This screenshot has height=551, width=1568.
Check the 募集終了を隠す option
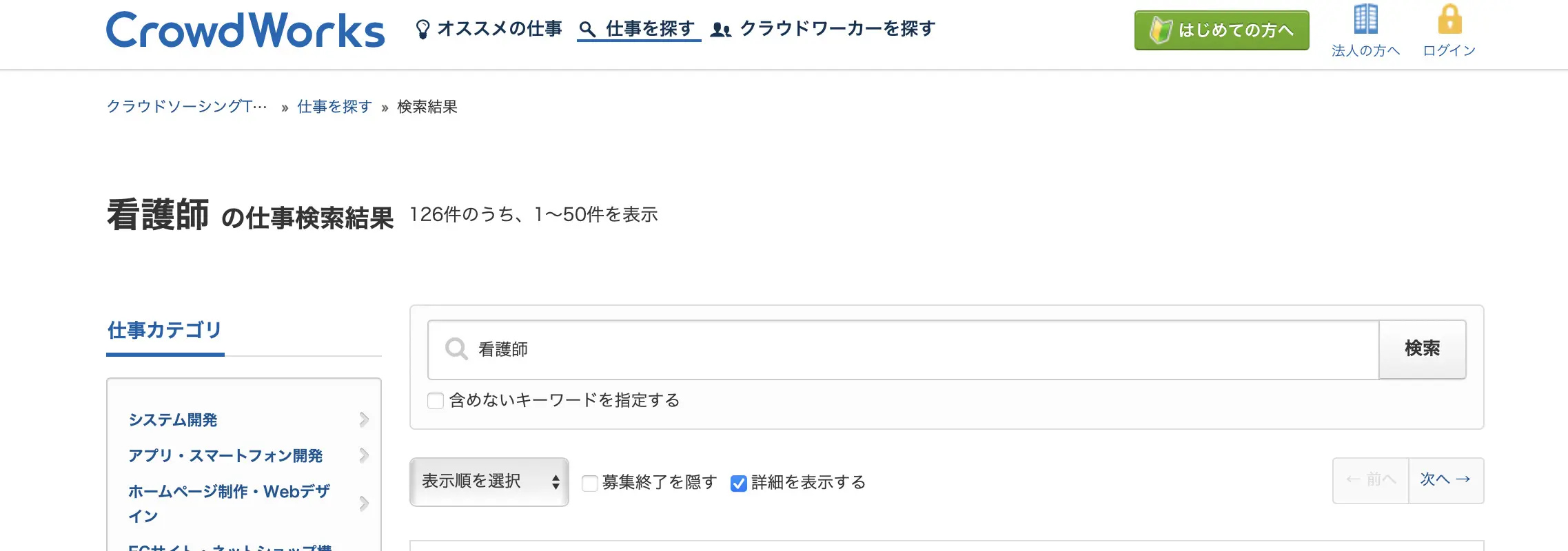tap(590, 483)
